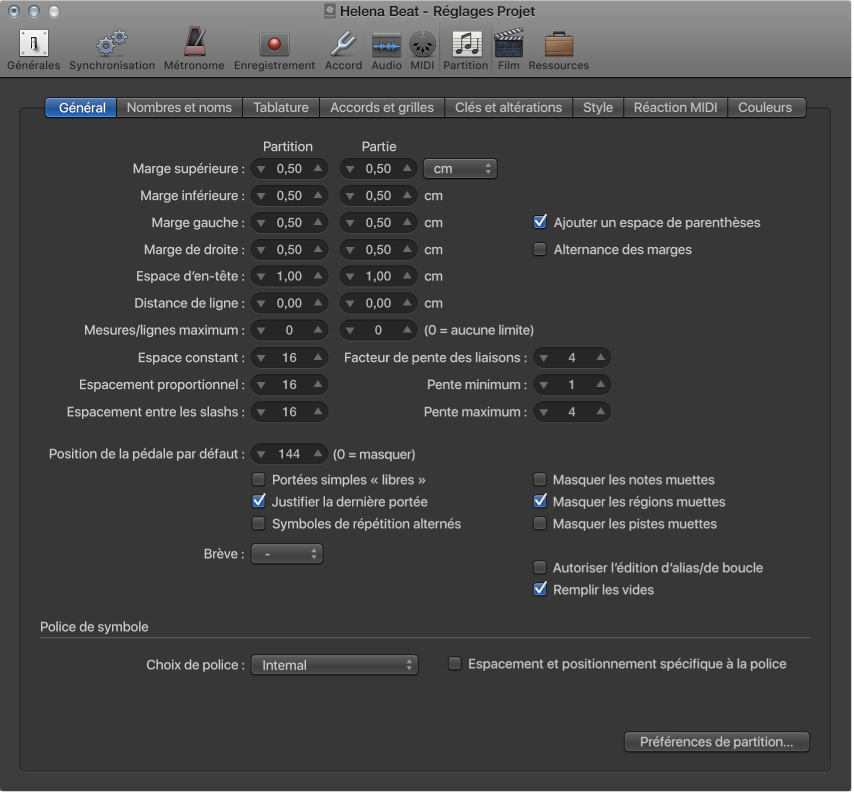The width and height of the screenshot is (854, 794).
Task: Increase Position de la pédale par défaut
Action: (318, 453)
